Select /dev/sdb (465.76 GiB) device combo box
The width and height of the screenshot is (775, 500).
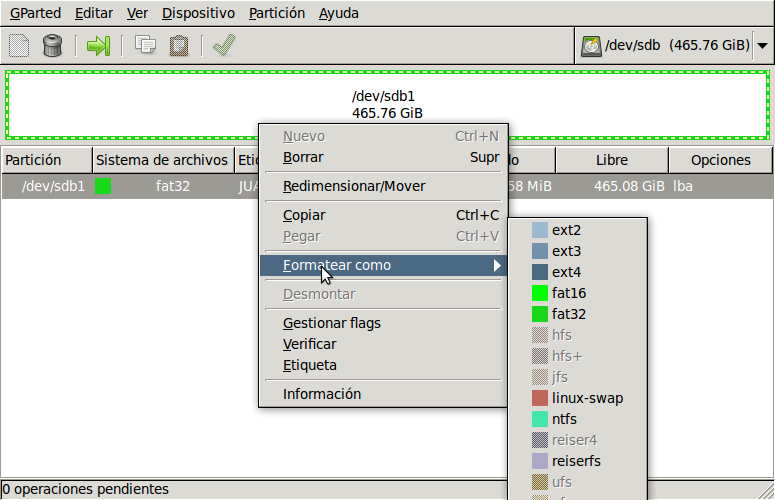pos(674,46)
